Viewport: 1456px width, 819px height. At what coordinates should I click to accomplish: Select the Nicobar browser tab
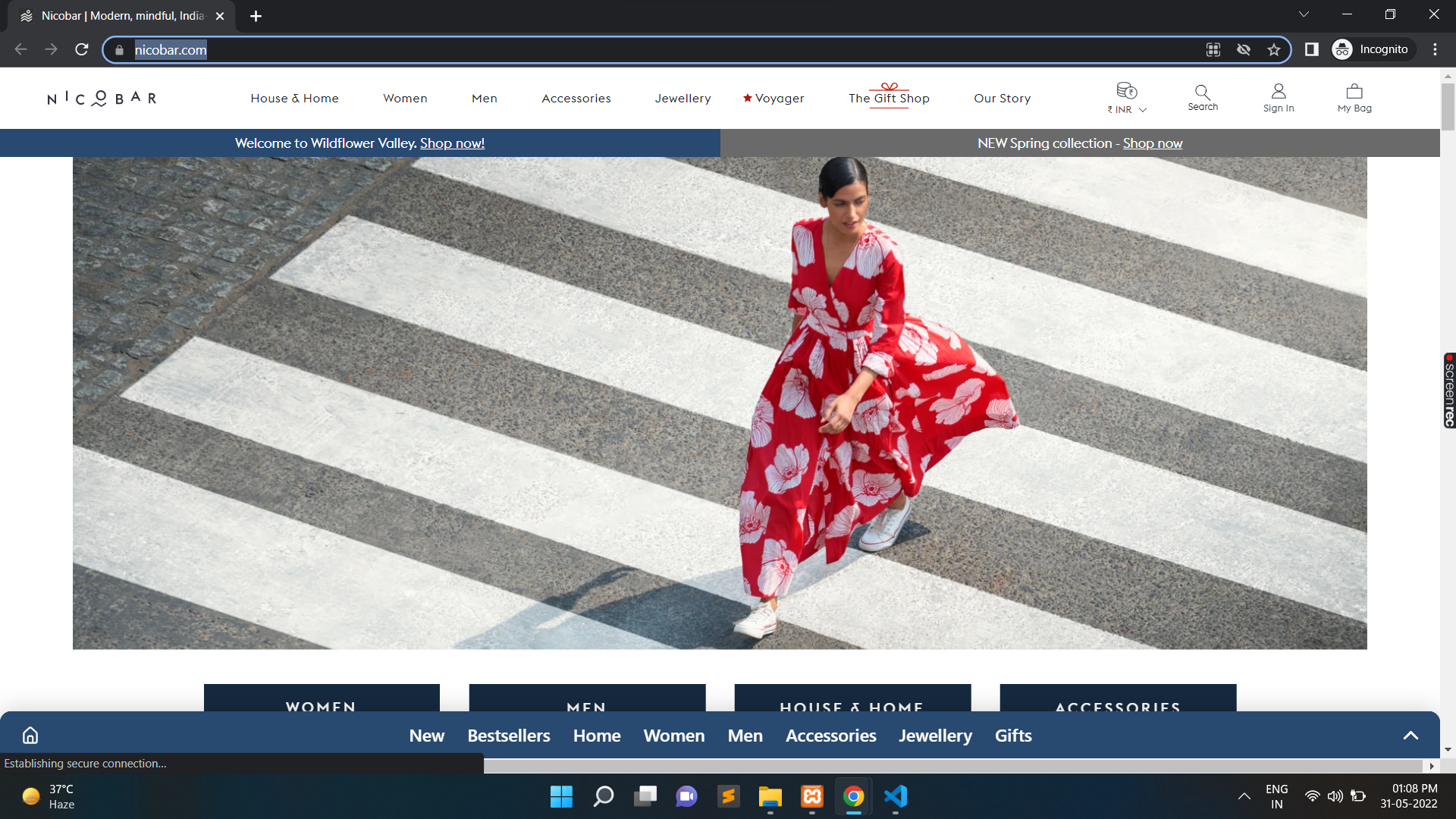pyautogui.click(x=121, y=16)
